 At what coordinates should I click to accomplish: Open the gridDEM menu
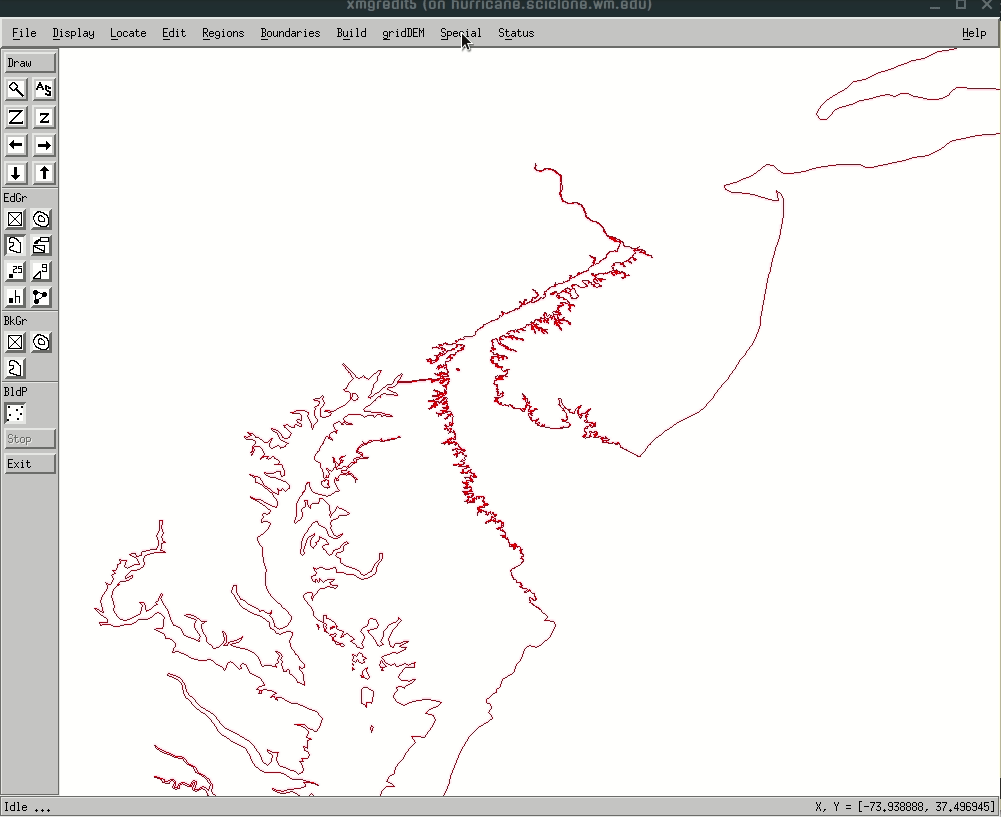[x=403, y=33]
